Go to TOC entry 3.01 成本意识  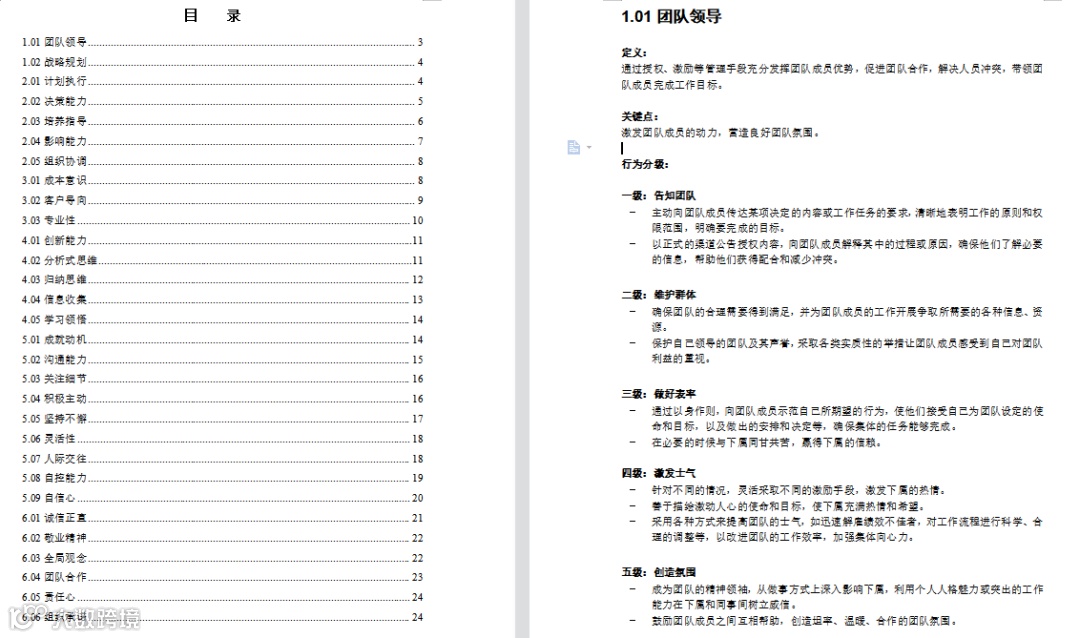coord(222,181)
